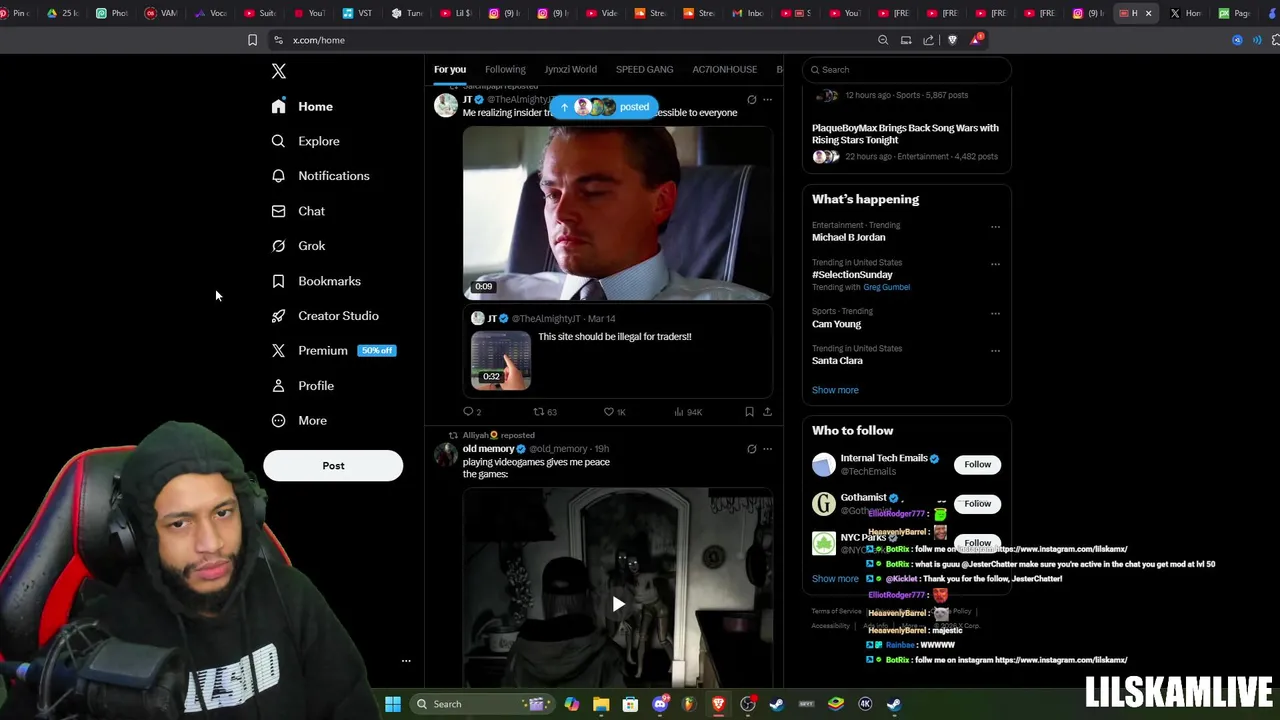Open Creator Studio
The width and height of the screenshot is (1280, 720).
tap(325, 316)
